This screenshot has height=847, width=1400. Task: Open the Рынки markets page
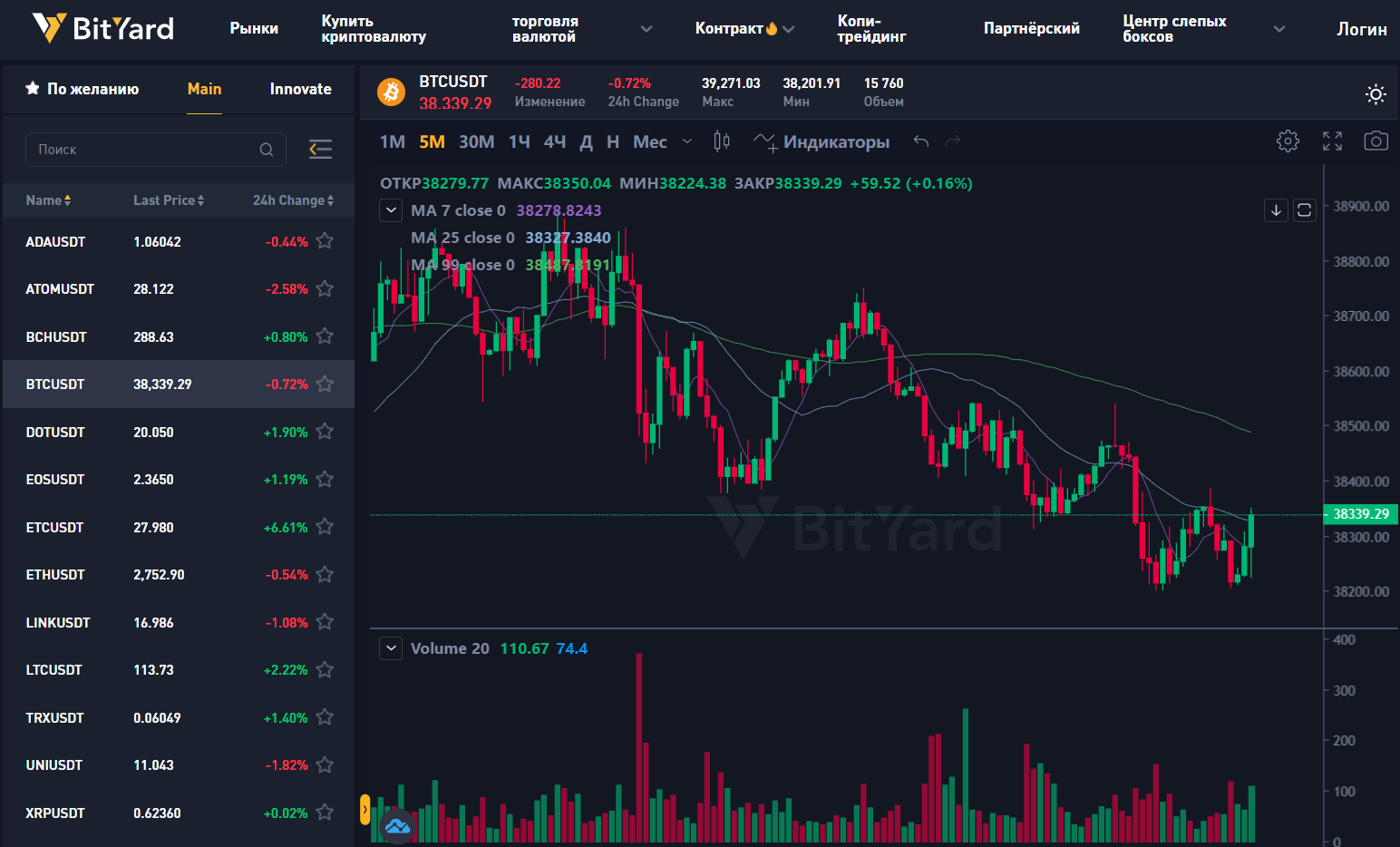254,29
